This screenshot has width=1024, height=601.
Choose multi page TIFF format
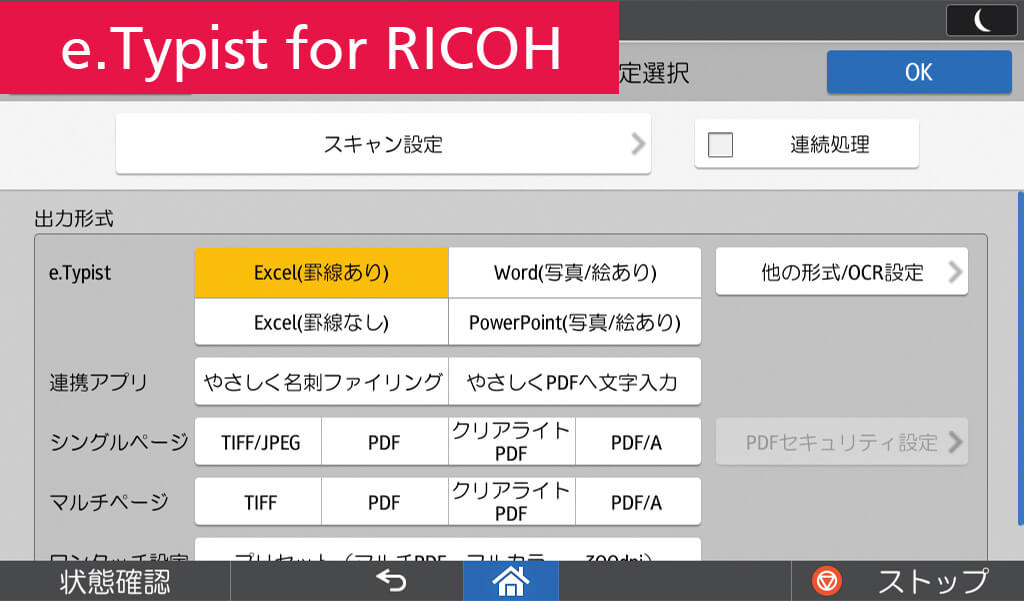(259, 502)
